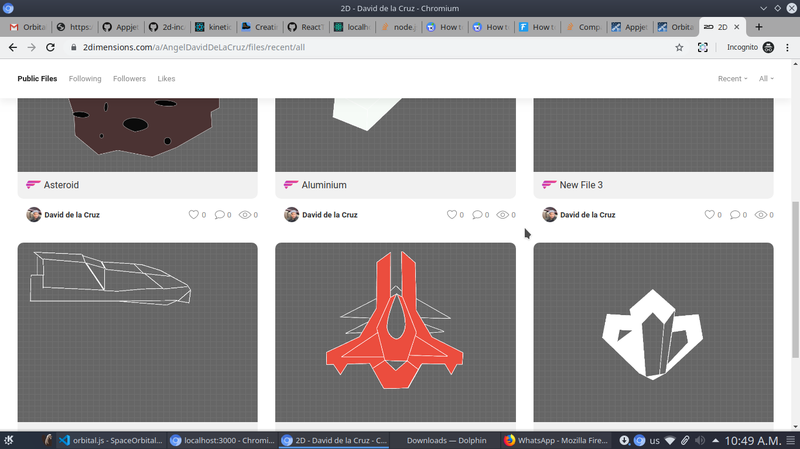Expand the Recent sort dropdown
This screenshot has width=800, height=449.
(732, 78)
